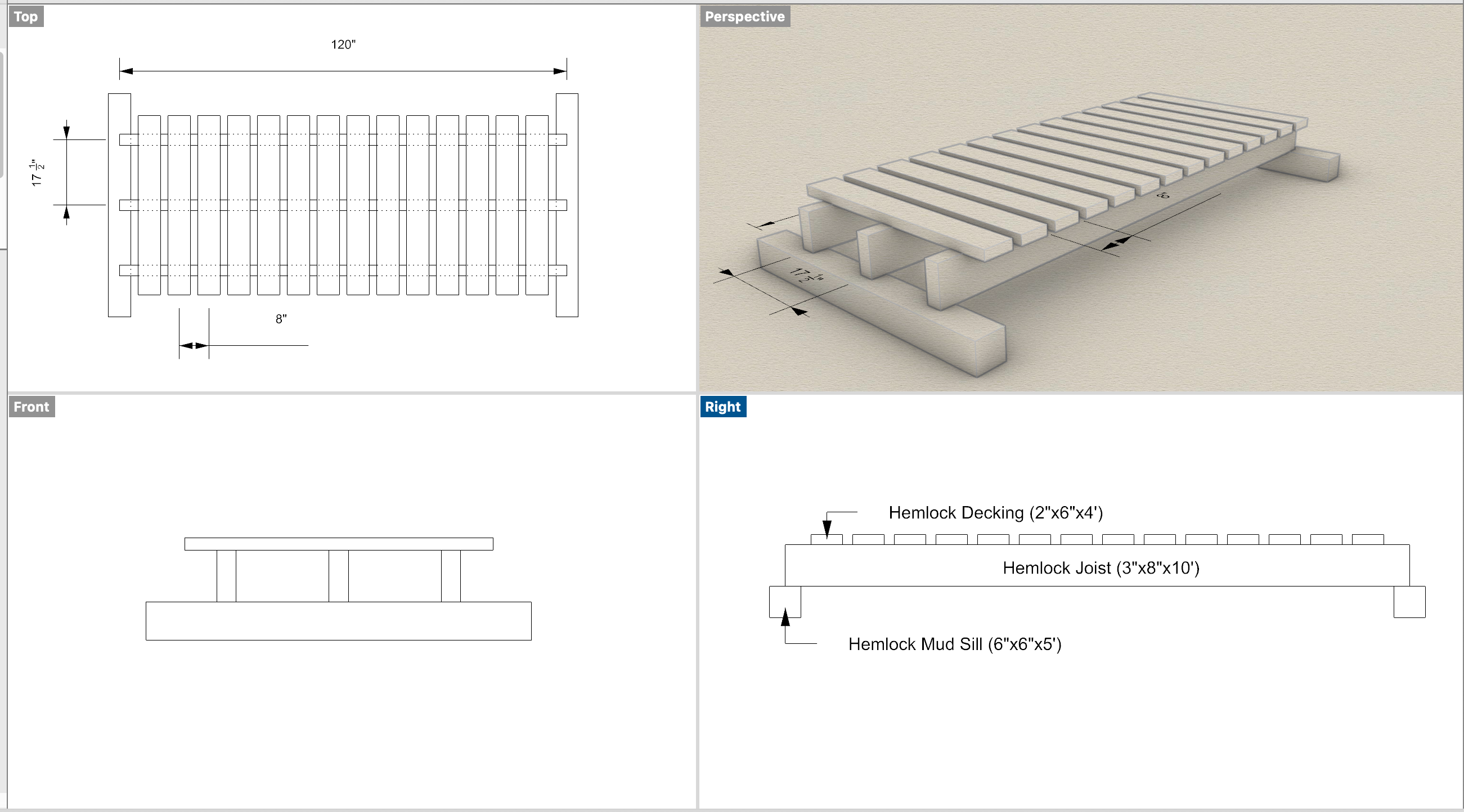Click the Top viewport title label
This screenshot has height=812, width=1464.
pos(26,16)
